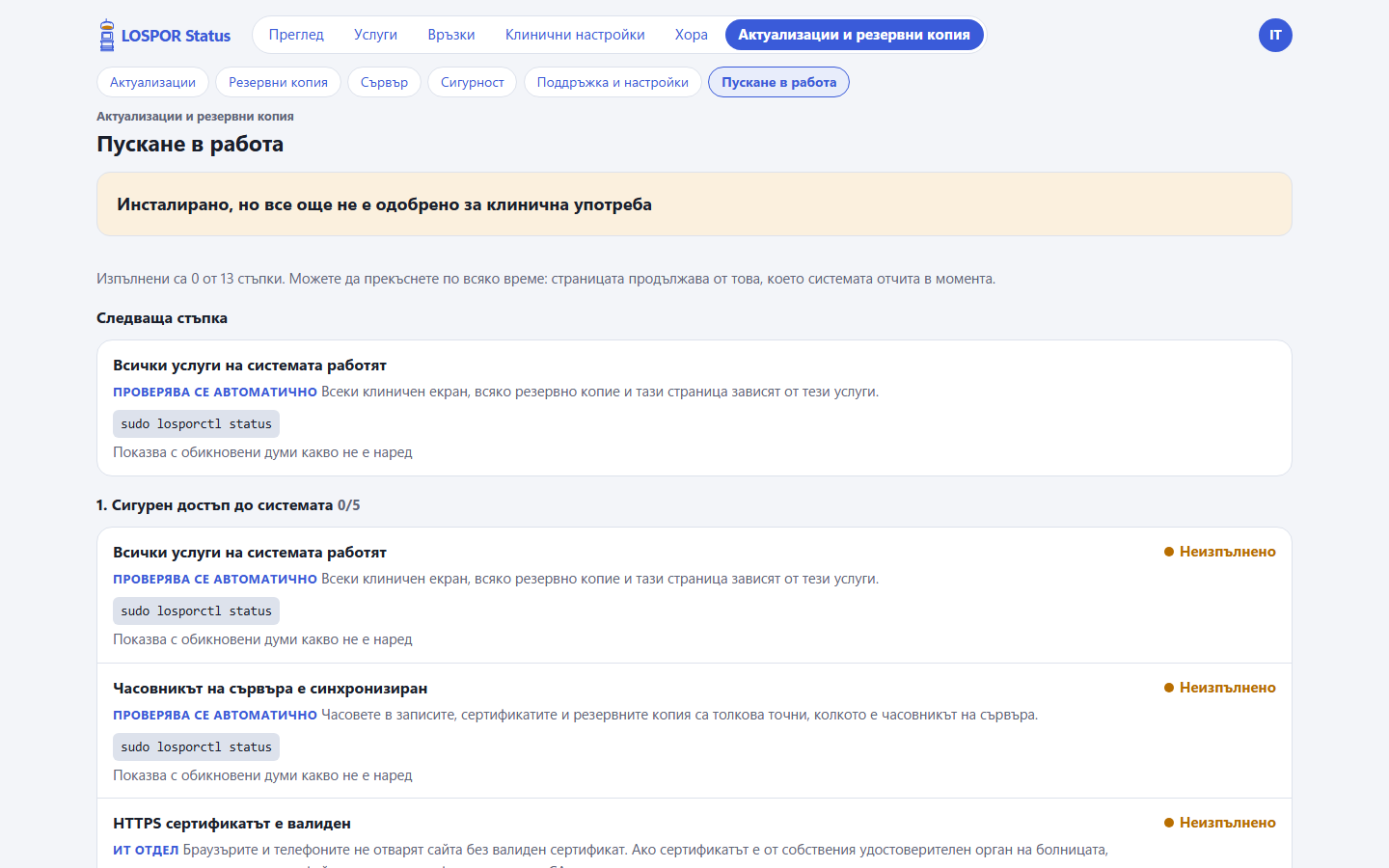Select the Хора tab
This screenshot has height=868, width=1389.
click(692, 35)
